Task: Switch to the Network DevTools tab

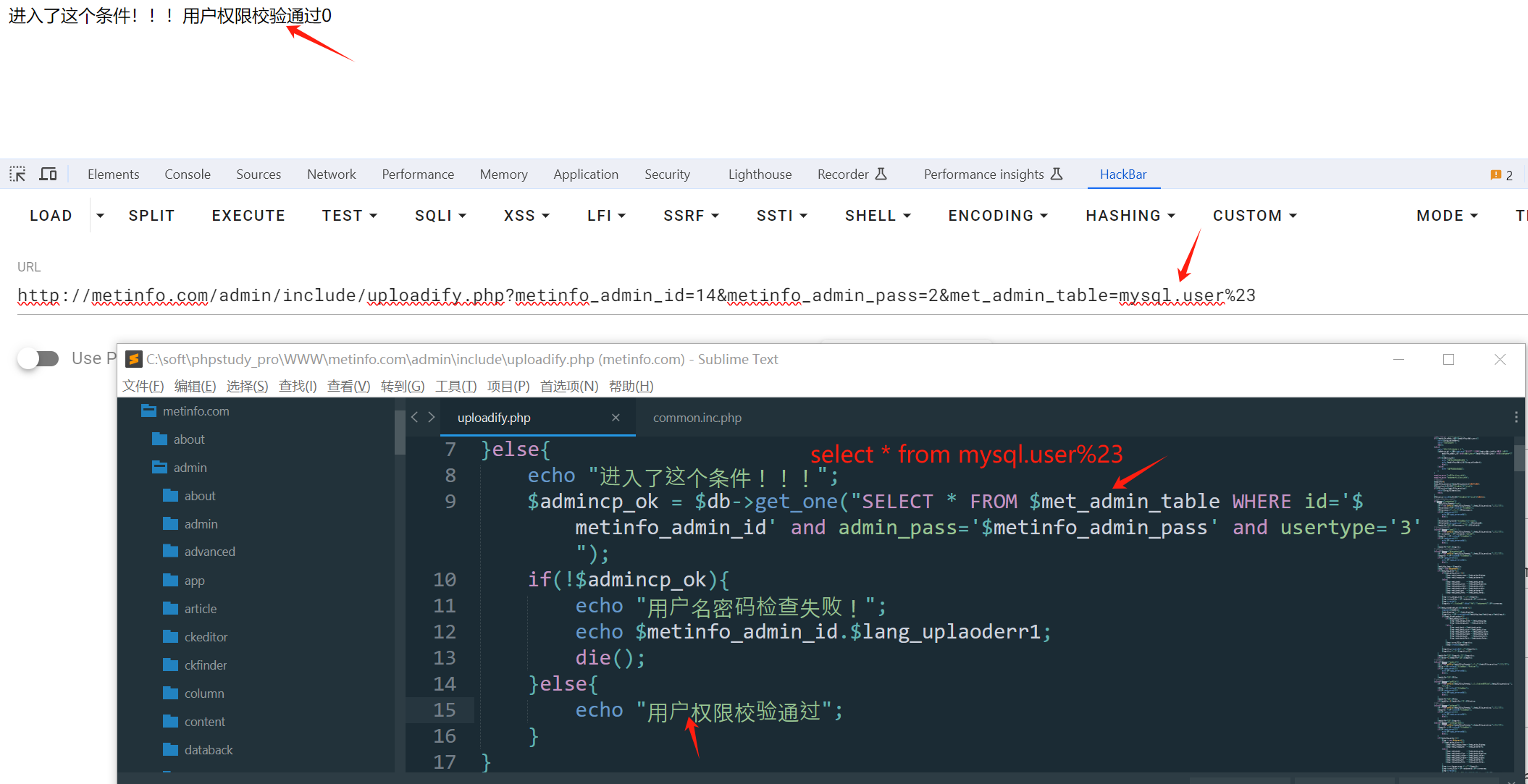Action: pyautogui.click(x=331, y=174)
